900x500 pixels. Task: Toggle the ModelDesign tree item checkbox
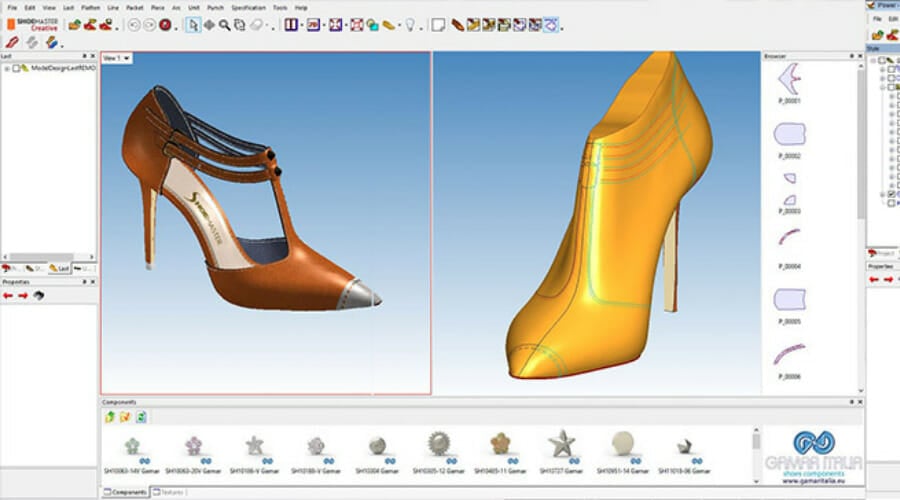16,68
